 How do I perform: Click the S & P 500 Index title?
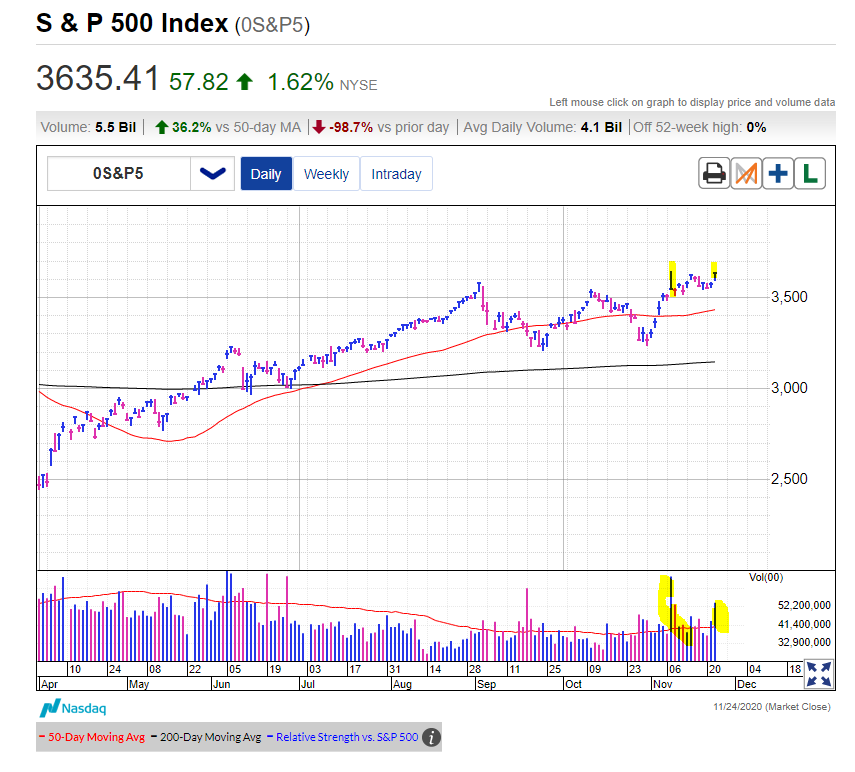(x=132, y=23)
